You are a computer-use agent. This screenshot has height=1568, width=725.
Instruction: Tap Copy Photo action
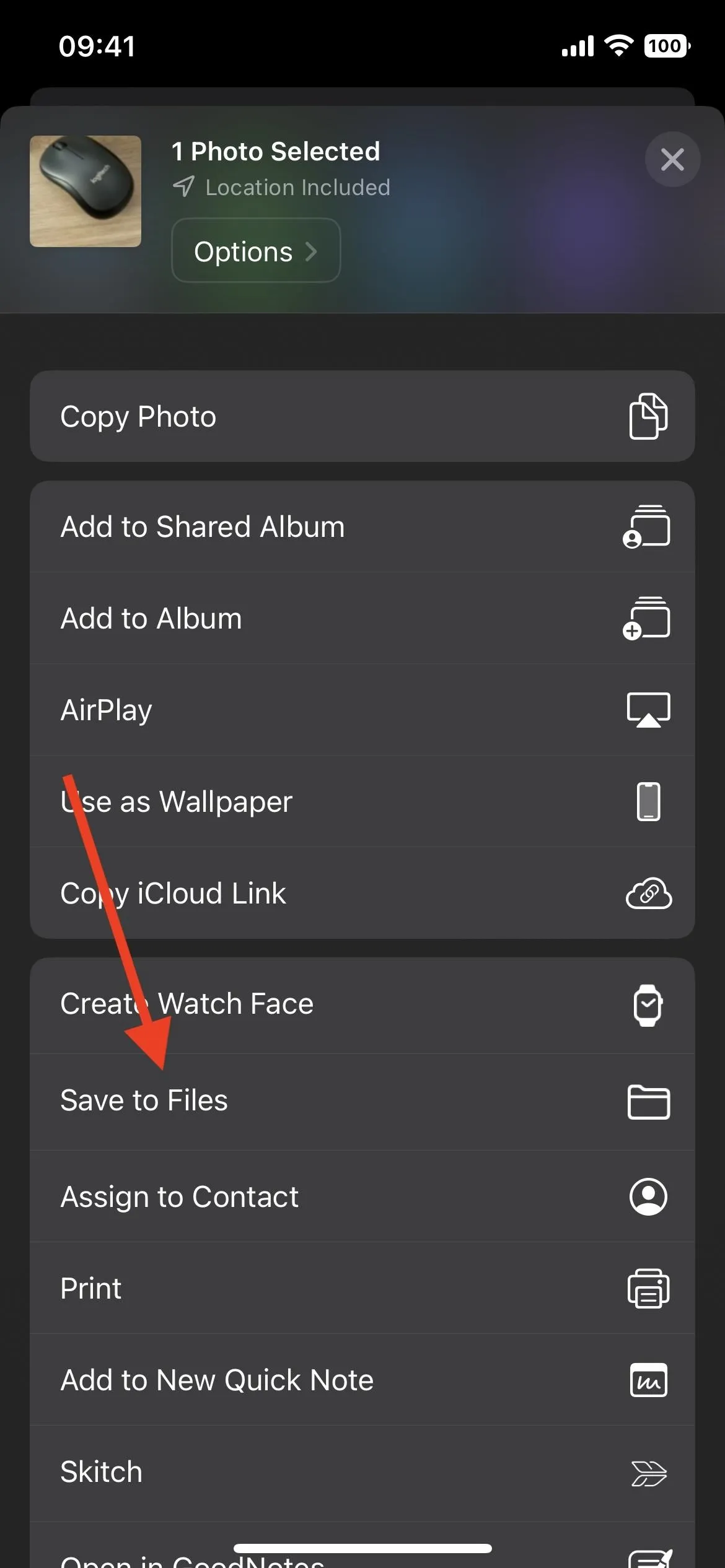[362, 416]
